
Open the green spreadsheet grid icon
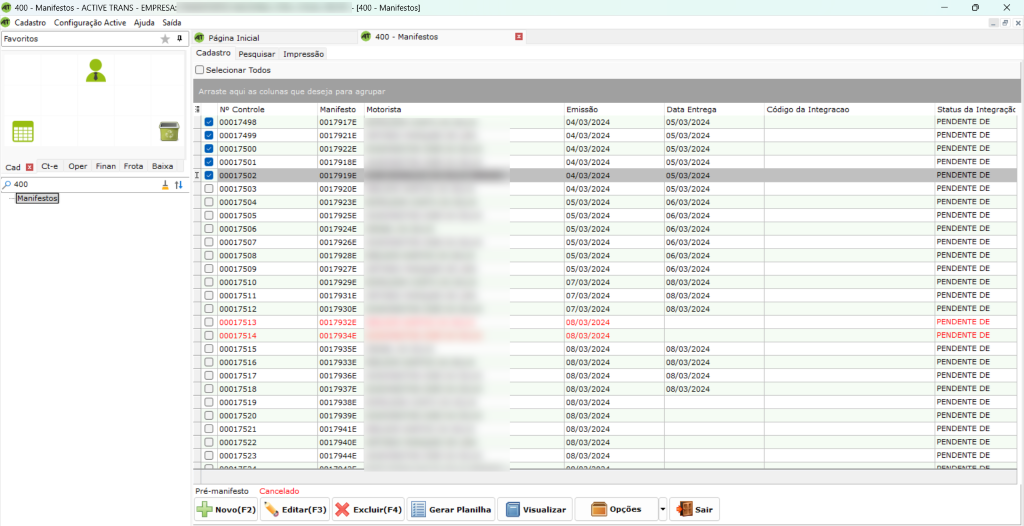[23, 131]
